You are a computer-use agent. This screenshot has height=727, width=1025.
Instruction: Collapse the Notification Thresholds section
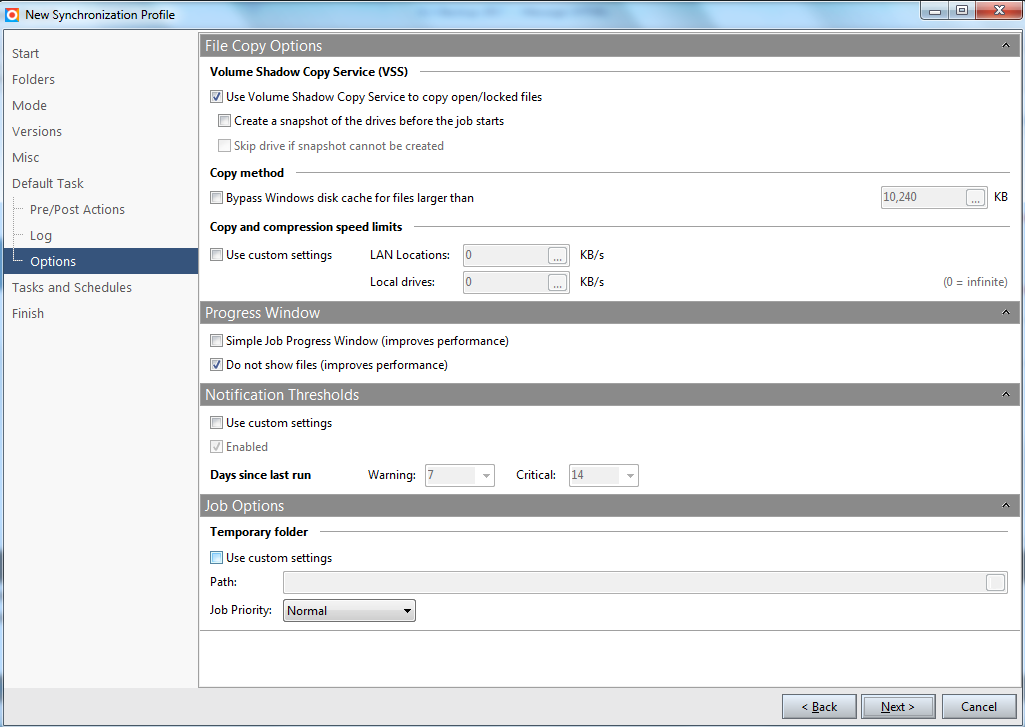[x=1005, y=394]
